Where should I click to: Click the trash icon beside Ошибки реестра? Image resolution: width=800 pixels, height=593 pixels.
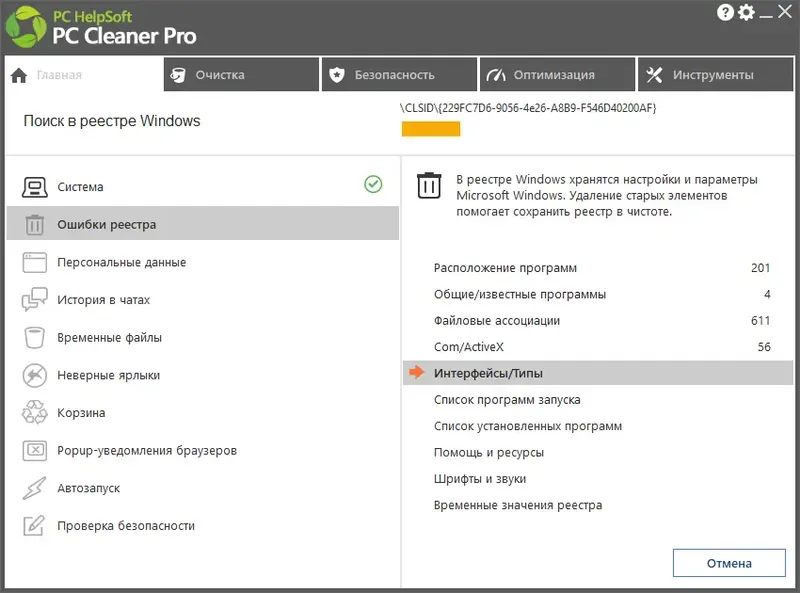coord(35,225)
